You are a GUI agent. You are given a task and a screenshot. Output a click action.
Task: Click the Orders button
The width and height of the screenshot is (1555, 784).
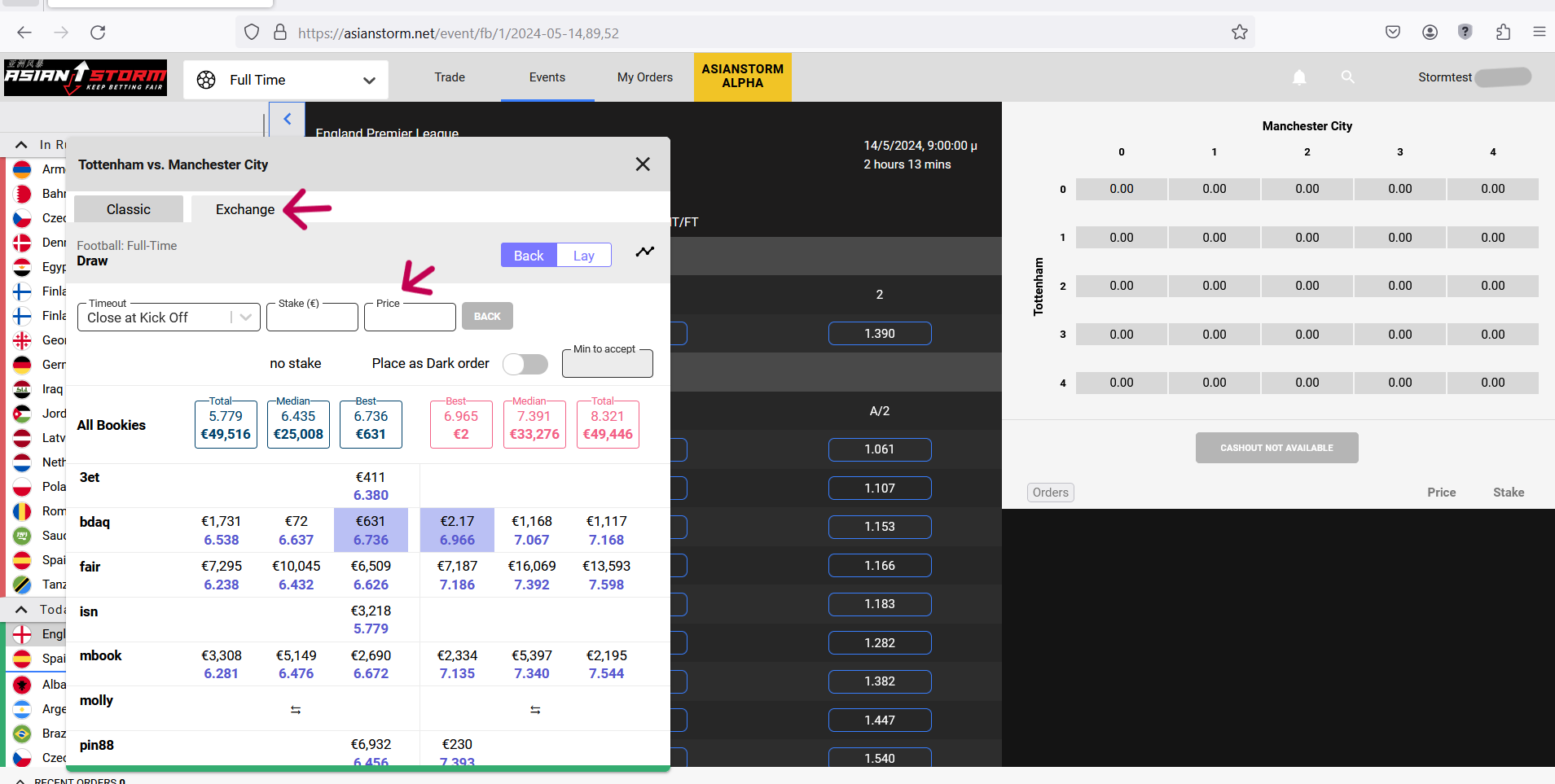(x=1051, y=493)
